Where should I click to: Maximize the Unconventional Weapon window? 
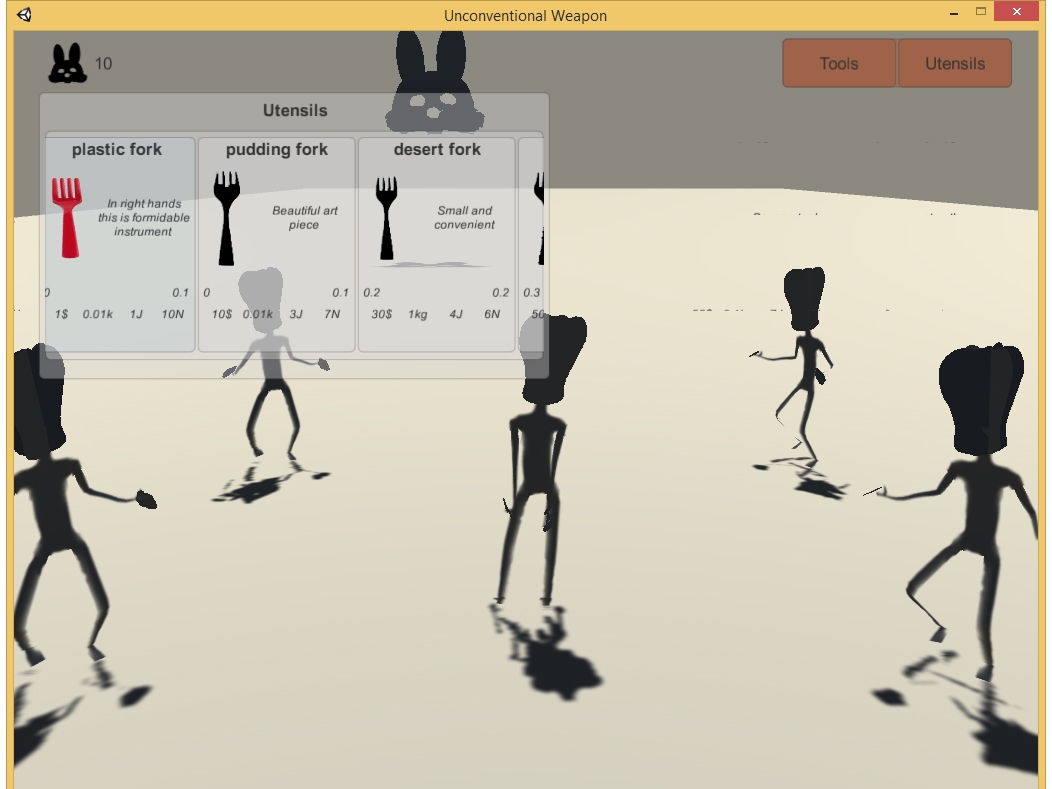[981, 11]
